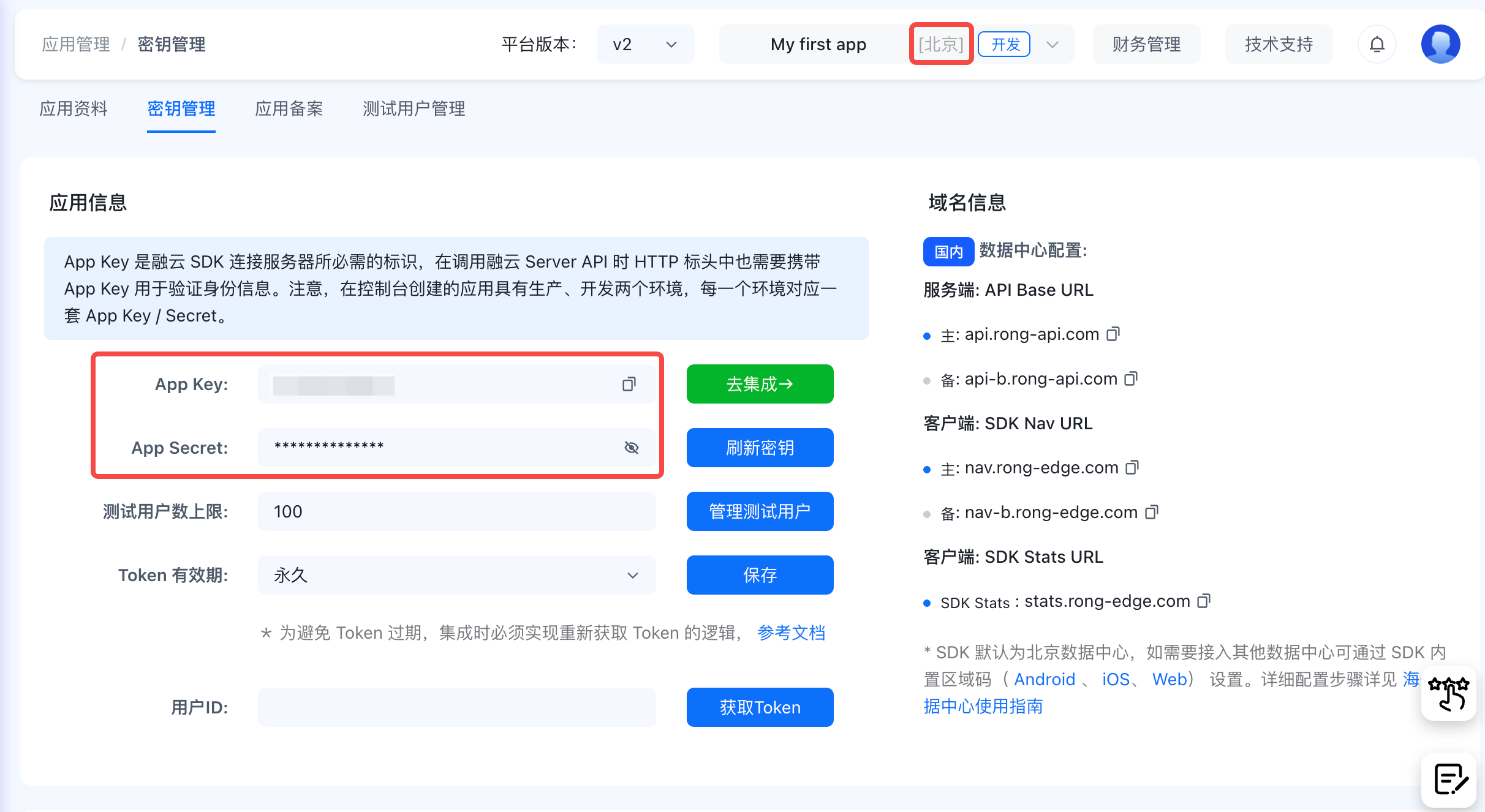Switch to 应用资料 tab
This screenshot has width=1485, height=812.
74,109
